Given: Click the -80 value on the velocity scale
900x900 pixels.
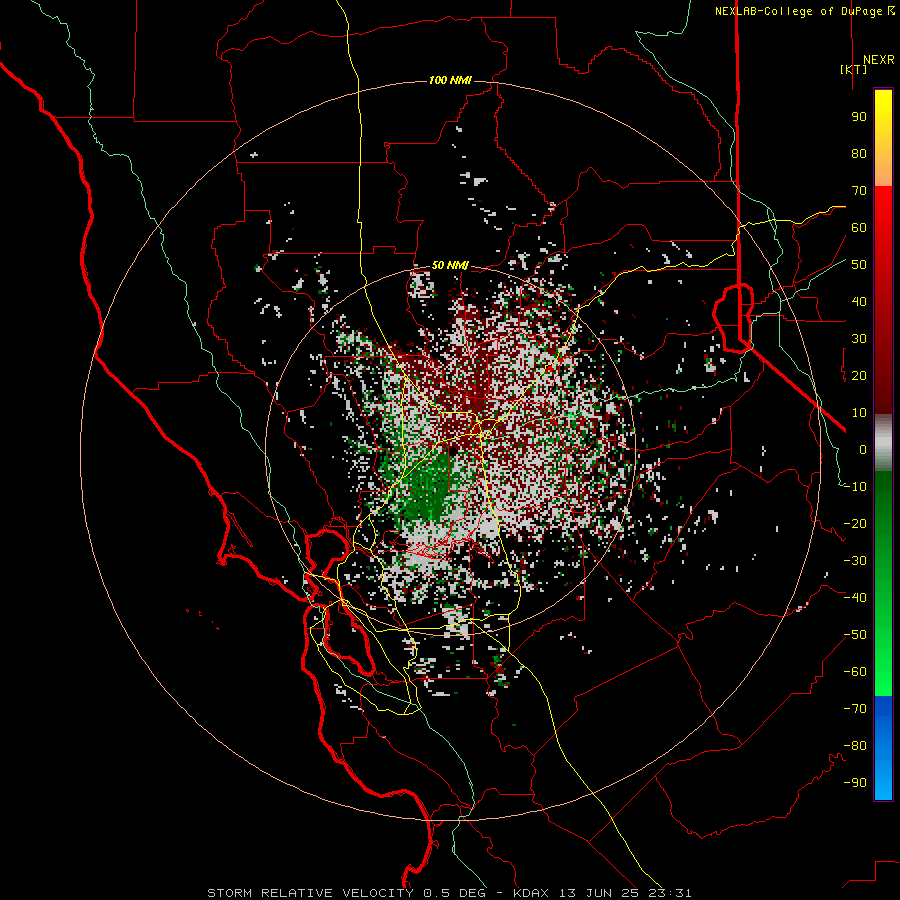Looking at the screenshot, I should [x=855, y=746].
